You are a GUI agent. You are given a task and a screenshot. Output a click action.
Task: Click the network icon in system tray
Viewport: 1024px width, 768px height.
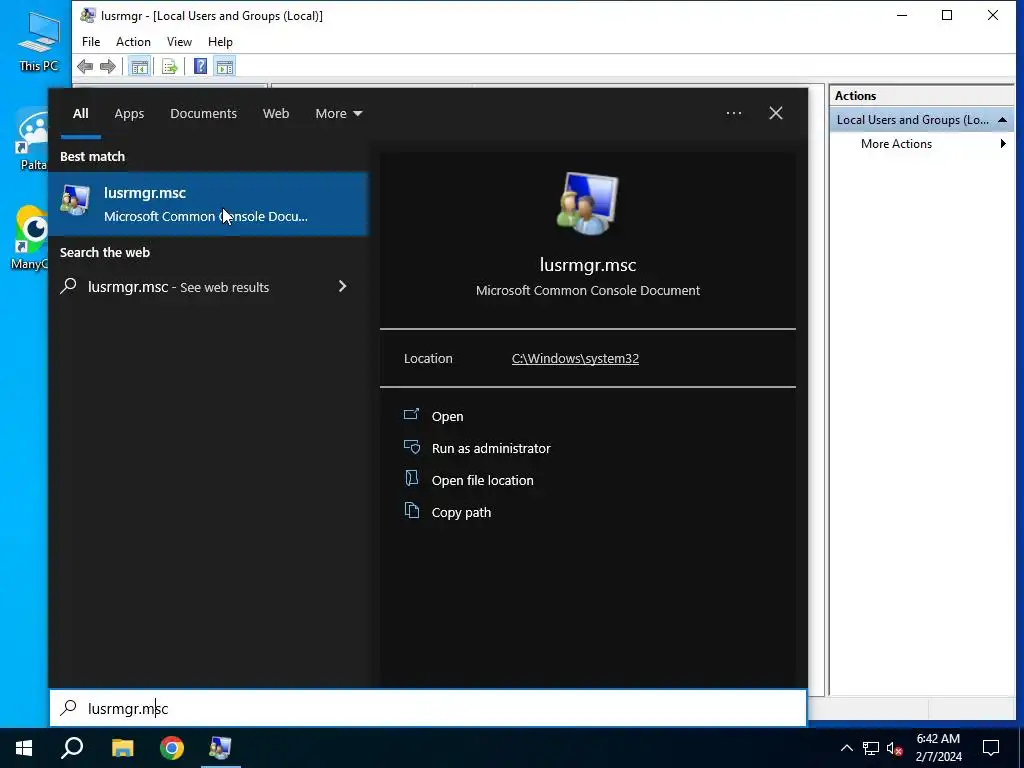pos(871,748)
